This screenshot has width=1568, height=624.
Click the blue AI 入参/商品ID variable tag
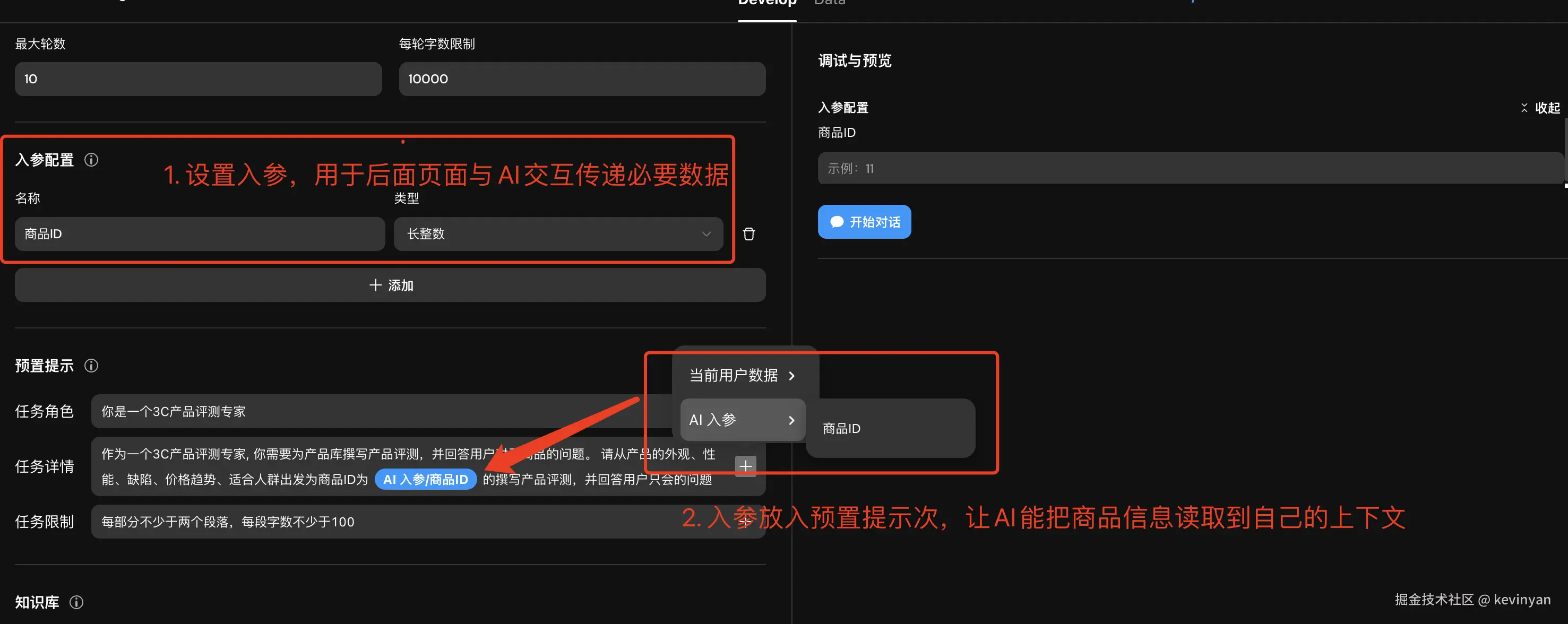pyautogui.click(x=426, y=479)
